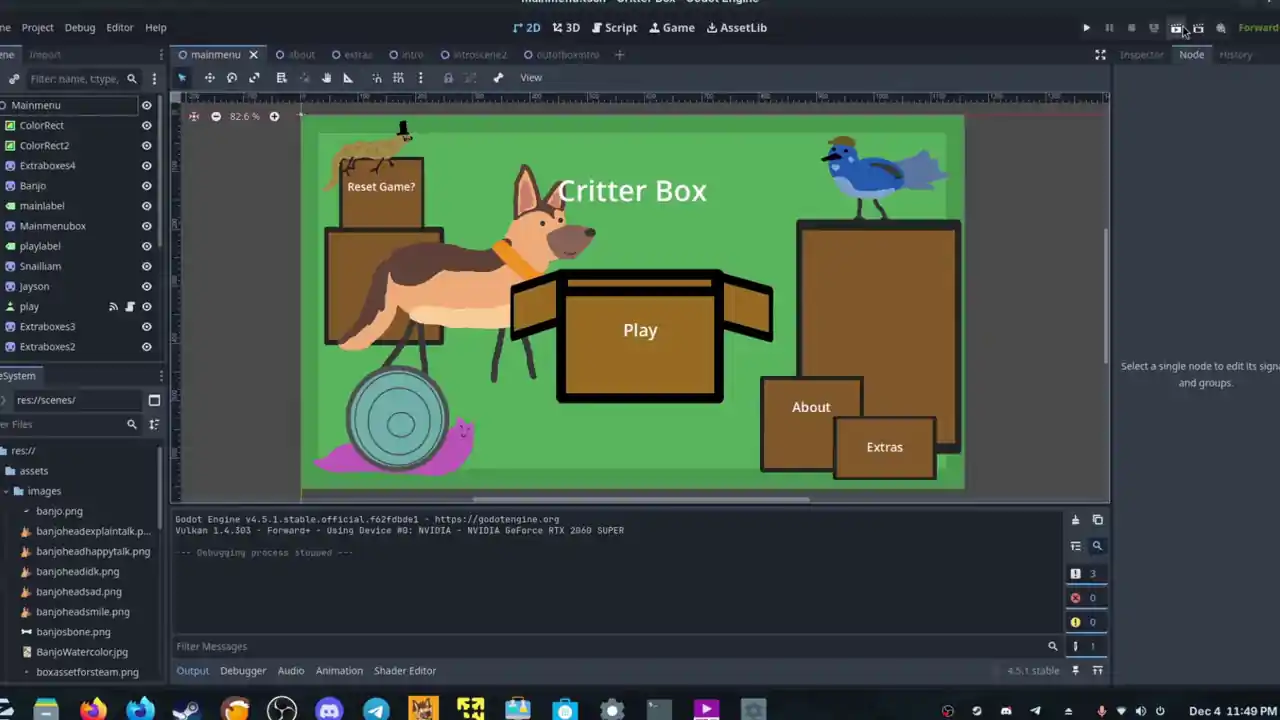Open the Script workspace
The image size is (1280, 720).
pyautogui.click(x=614, y=28)
